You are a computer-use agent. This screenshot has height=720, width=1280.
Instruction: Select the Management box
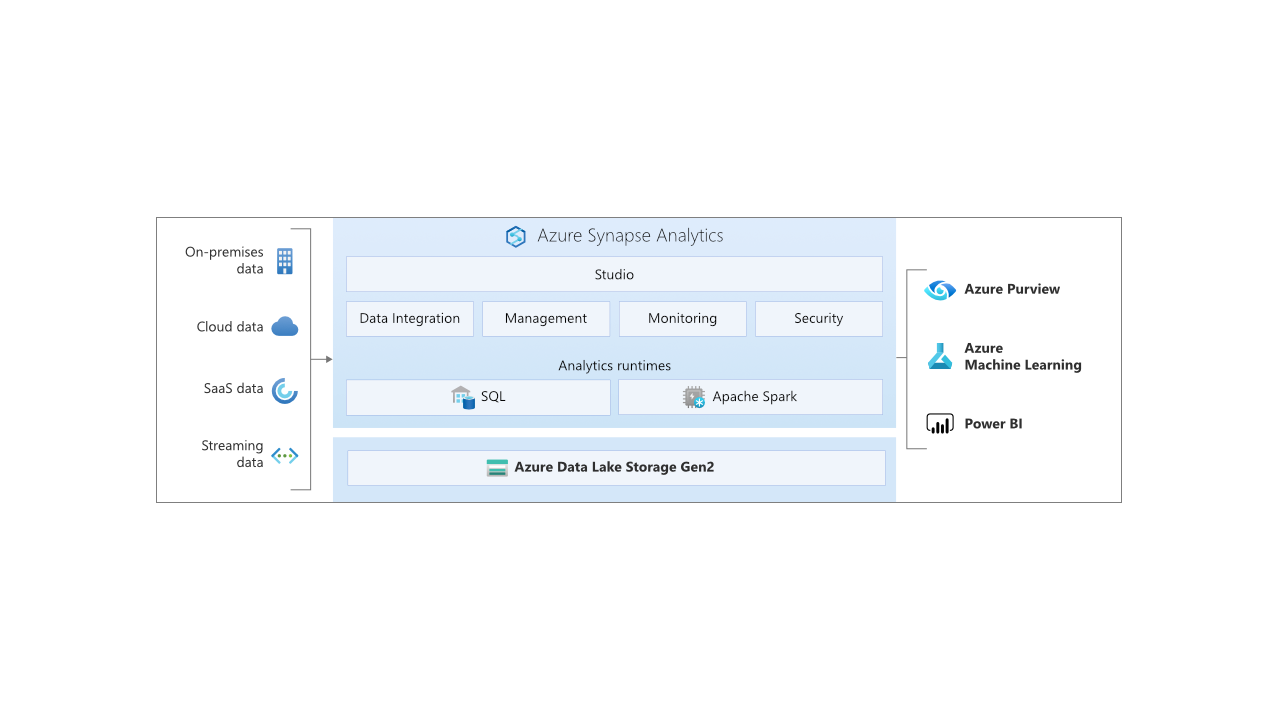coord(546,319)
